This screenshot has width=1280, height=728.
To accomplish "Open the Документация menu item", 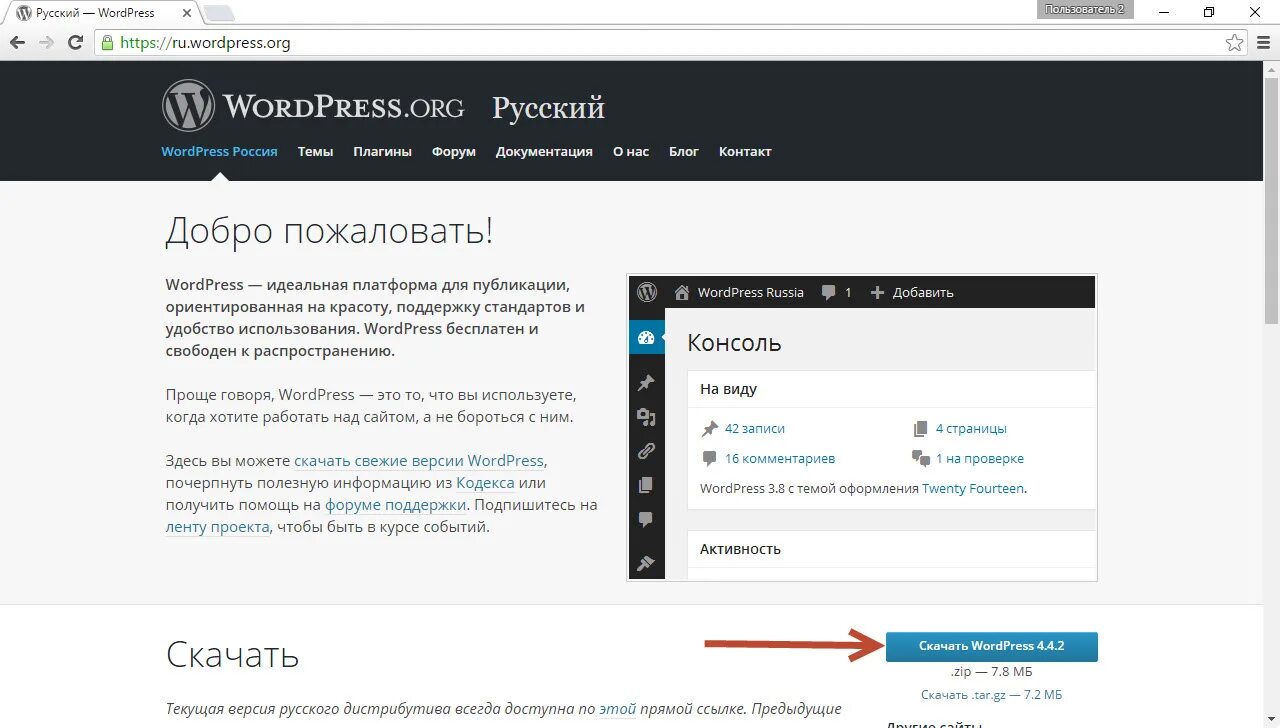I will click(544, 152).
